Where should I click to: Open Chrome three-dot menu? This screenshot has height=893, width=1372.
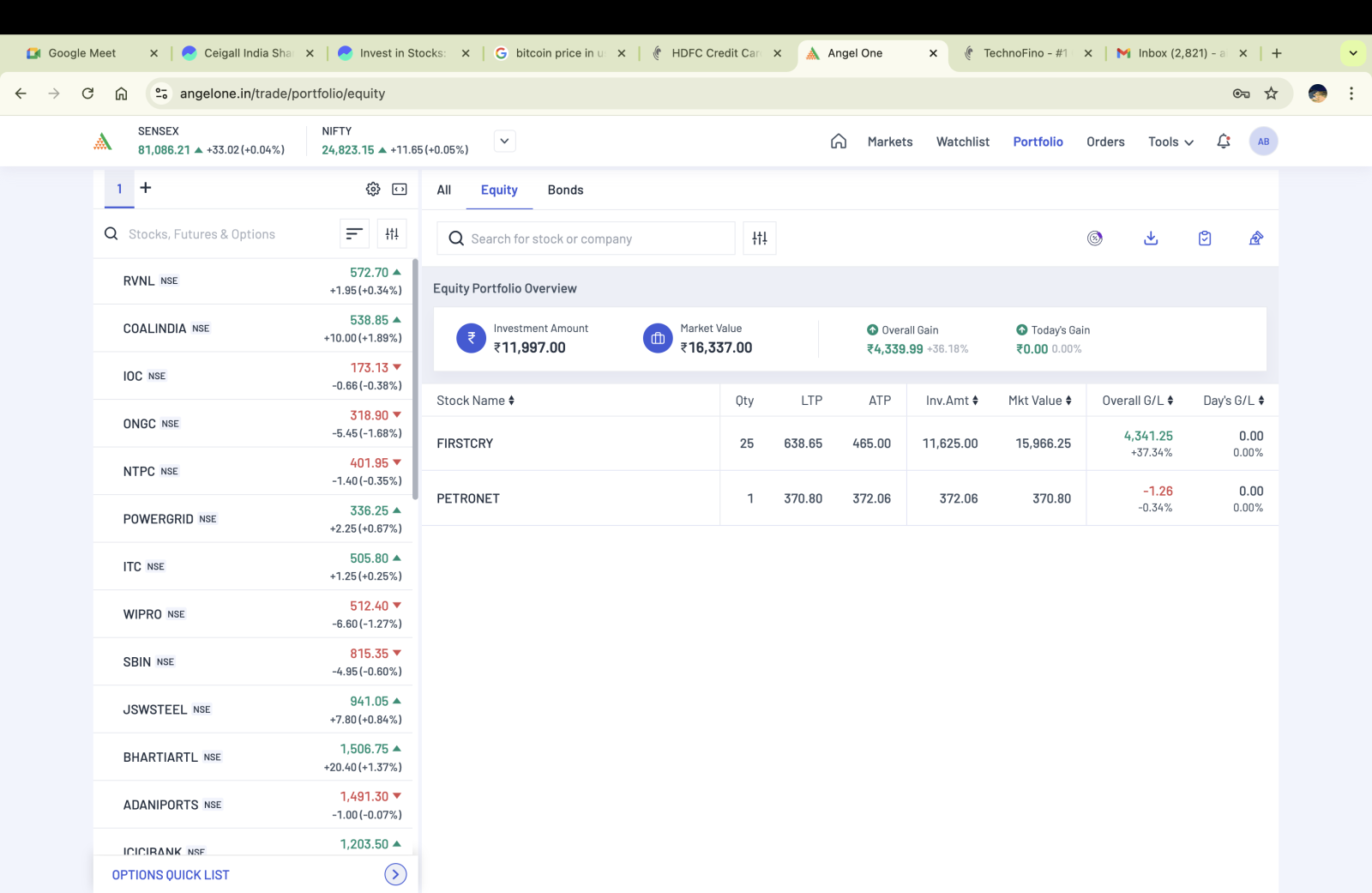click(x=1351, y=94)
